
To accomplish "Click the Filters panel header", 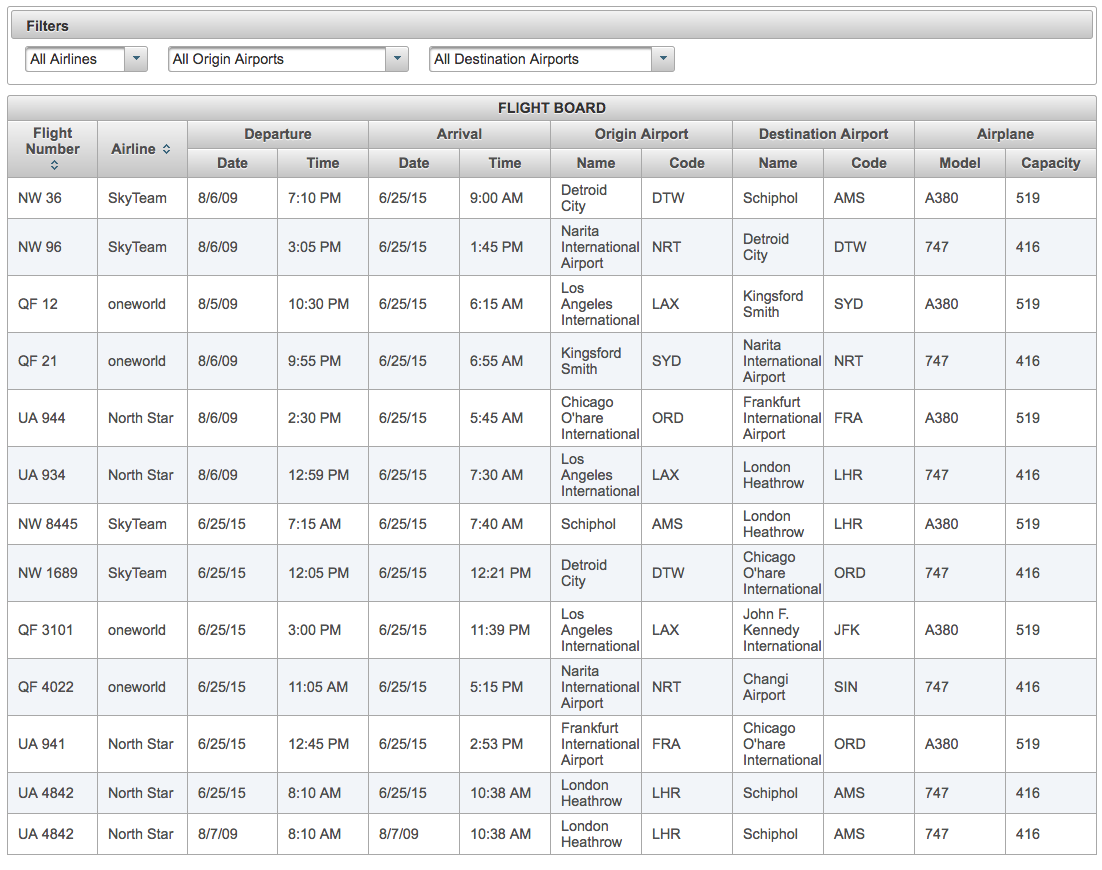I will pos(552,26).
